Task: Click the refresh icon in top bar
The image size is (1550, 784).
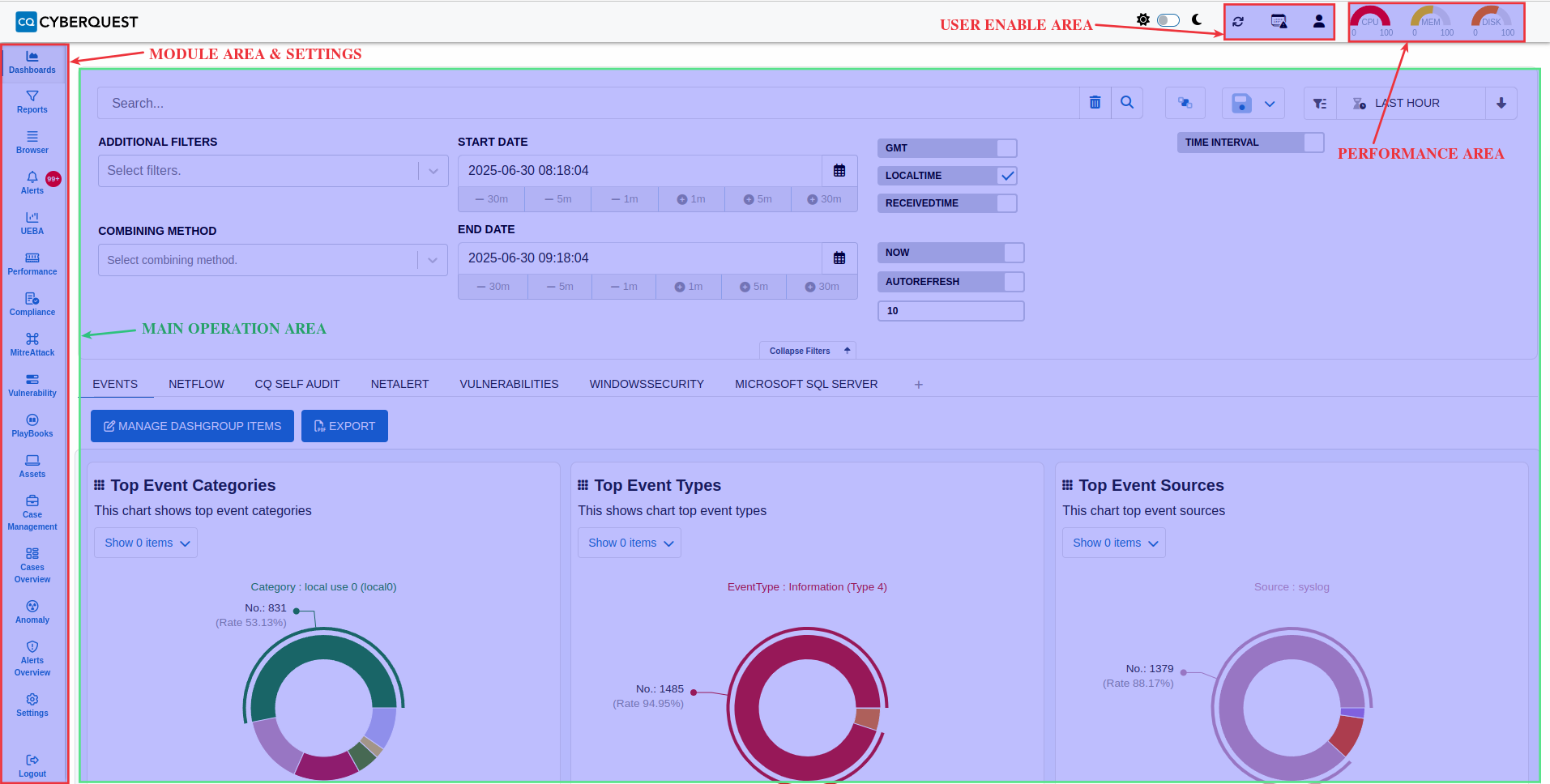Action: 1238,22
